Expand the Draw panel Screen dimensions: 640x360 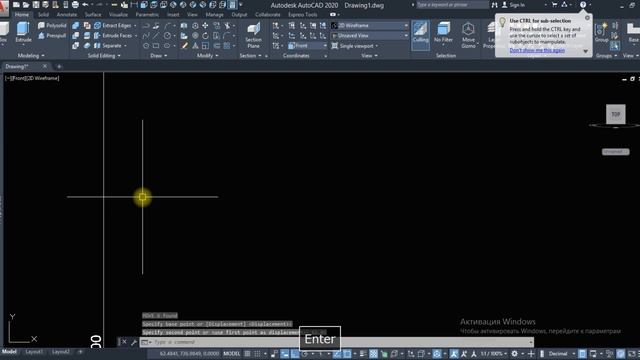pos(158,56)
